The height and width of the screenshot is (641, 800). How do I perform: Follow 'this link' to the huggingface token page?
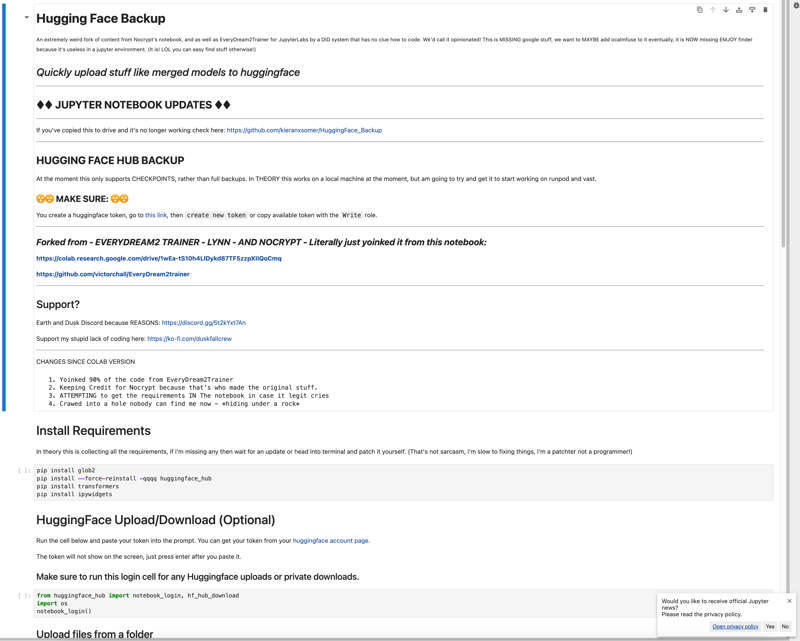[x=156, y=215]
